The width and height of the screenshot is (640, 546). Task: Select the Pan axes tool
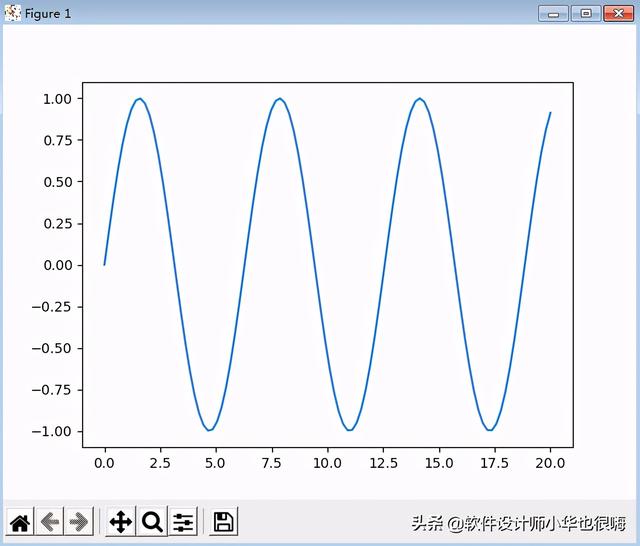120,522
